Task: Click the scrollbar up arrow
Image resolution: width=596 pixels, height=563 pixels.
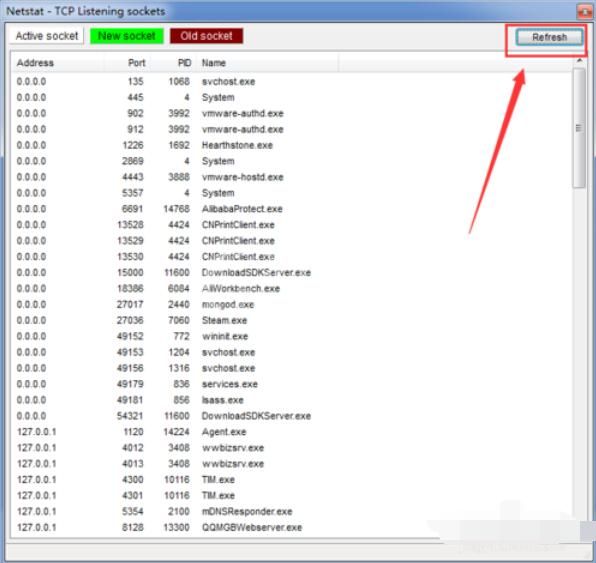Action: tap(579, 60)
